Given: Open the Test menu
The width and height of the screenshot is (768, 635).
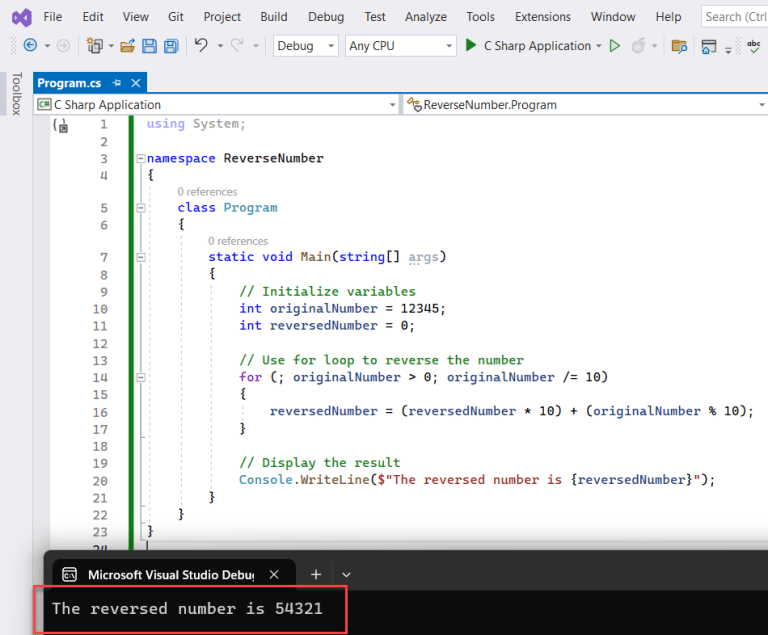Looking at the screenshot, I should [x=375, y=17].
